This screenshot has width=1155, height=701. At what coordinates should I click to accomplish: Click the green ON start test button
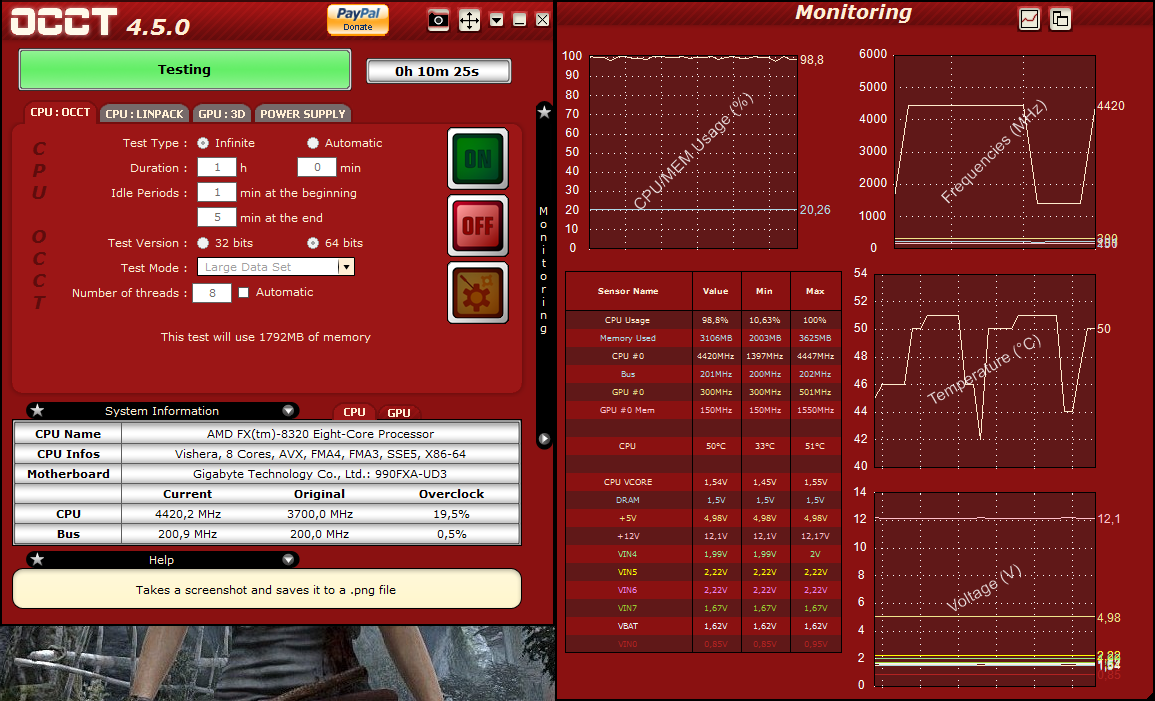point(478,159)
